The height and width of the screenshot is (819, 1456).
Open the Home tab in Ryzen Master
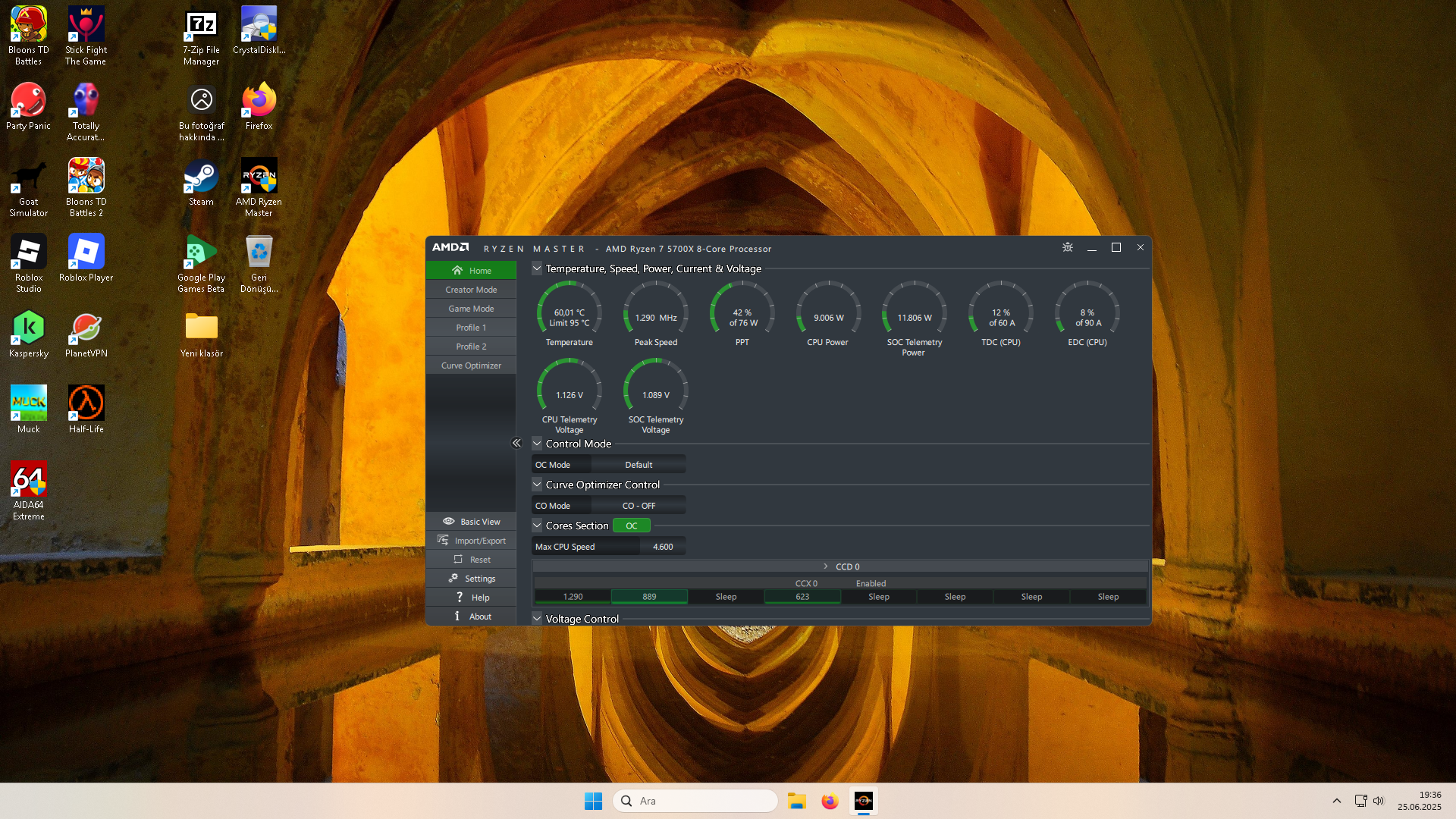point(471,271)
